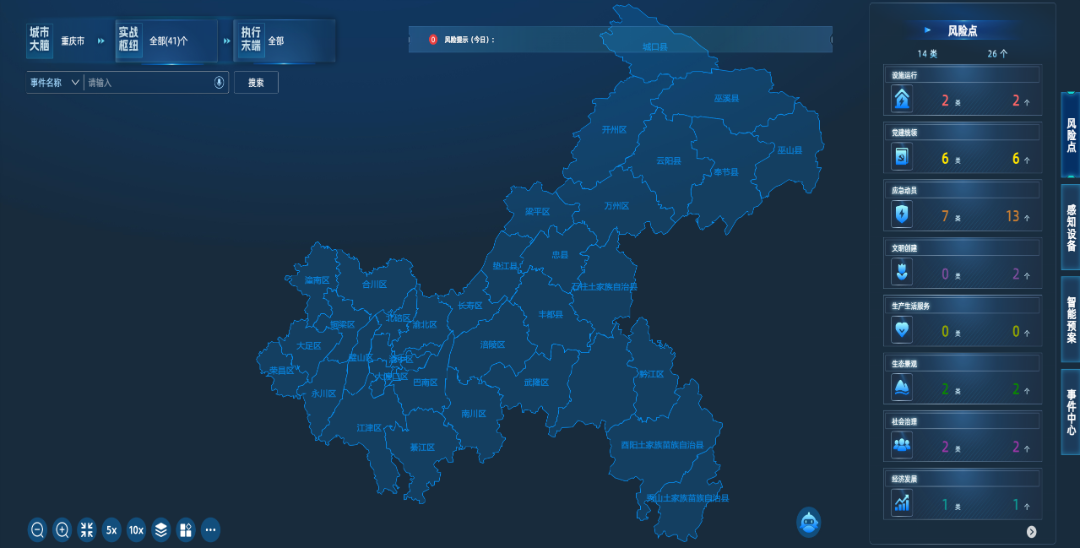1080x548 pixels.
Task: Click the 文明创建 flower icon
Action: click(902, 273)
